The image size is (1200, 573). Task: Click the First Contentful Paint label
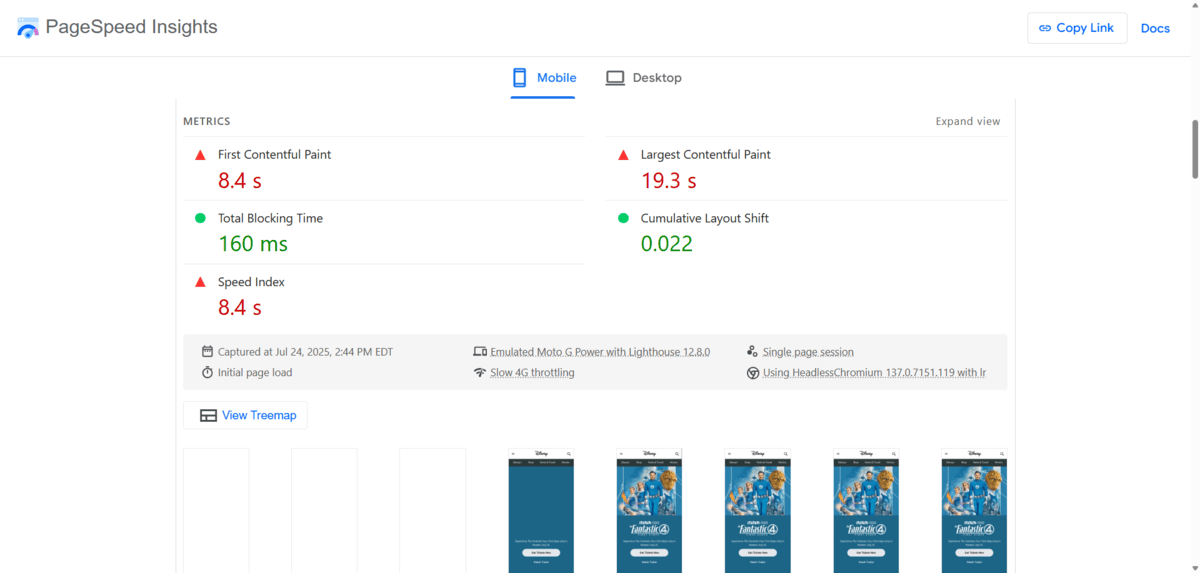click(x=274, y=154)
